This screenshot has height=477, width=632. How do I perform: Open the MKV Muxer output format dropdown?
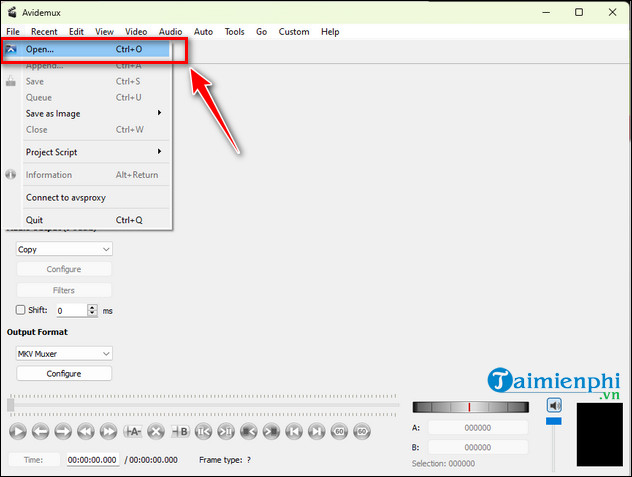(64, 353)
